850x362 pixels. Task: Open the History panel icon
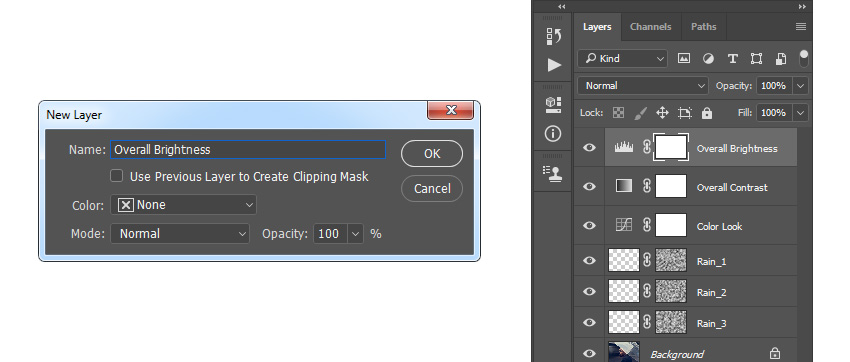pyautogui.click(x=553, y=36)
